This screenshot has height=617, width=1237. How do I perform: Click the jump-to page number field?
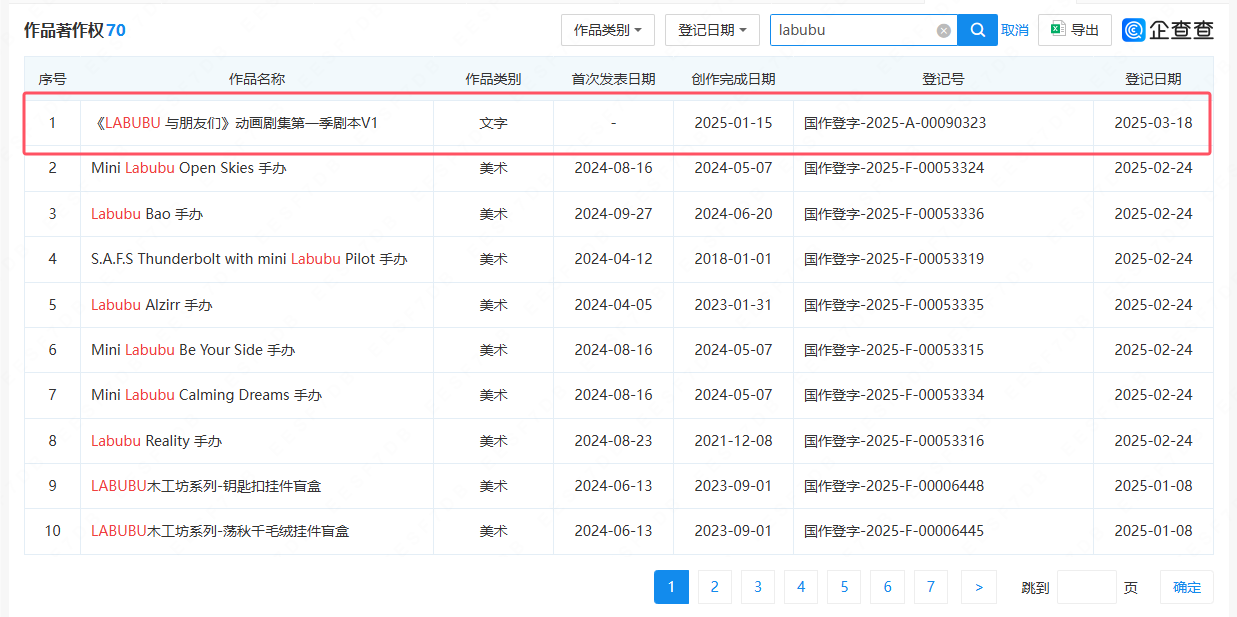coord(1086,587)
